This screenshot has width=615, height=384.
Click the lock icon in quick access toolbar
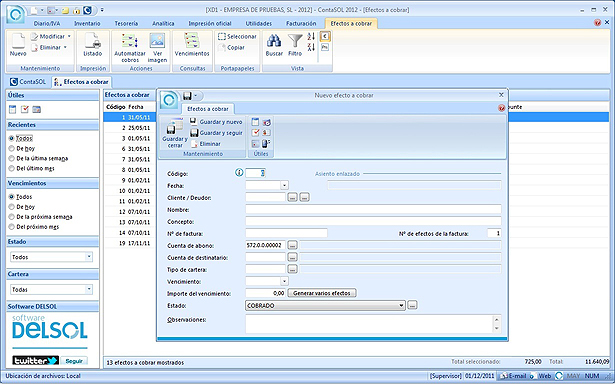[77, 11]
